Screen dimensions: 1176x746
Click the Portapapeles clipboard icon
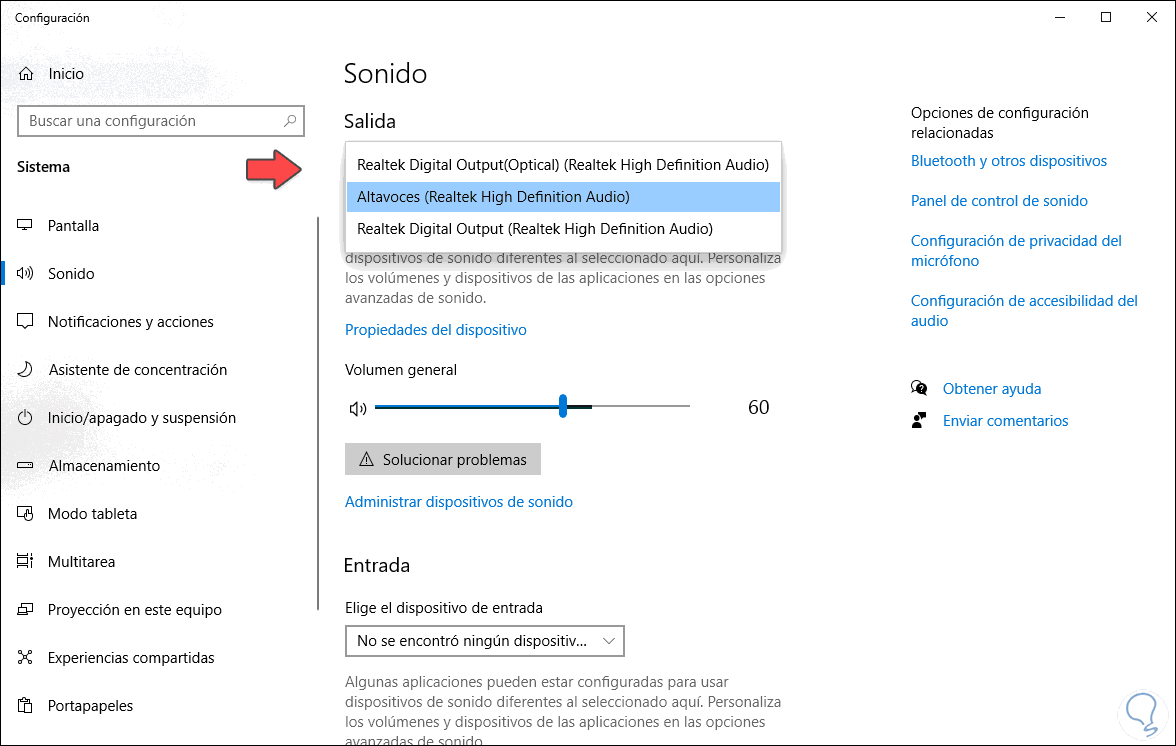click(x=26, y=706)
